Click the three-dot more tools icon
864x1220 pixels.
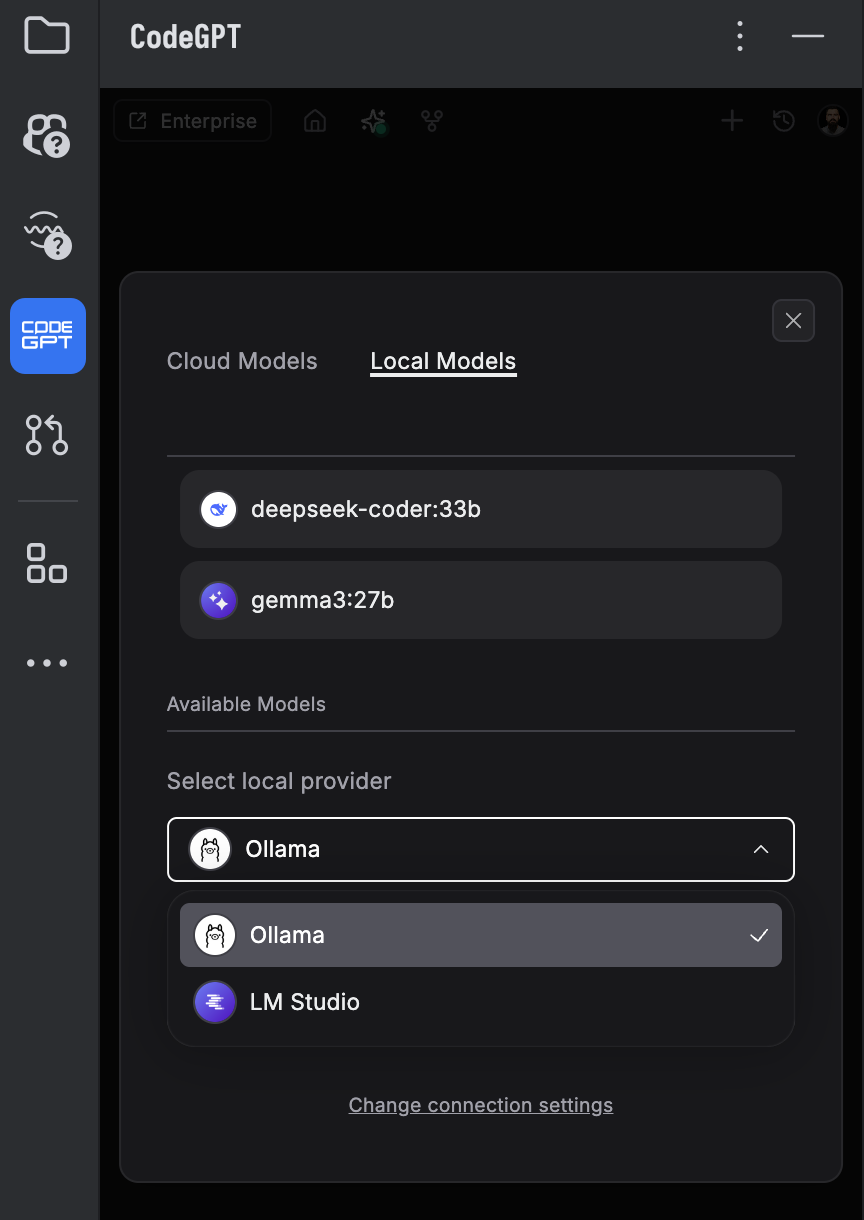(47, 663)
